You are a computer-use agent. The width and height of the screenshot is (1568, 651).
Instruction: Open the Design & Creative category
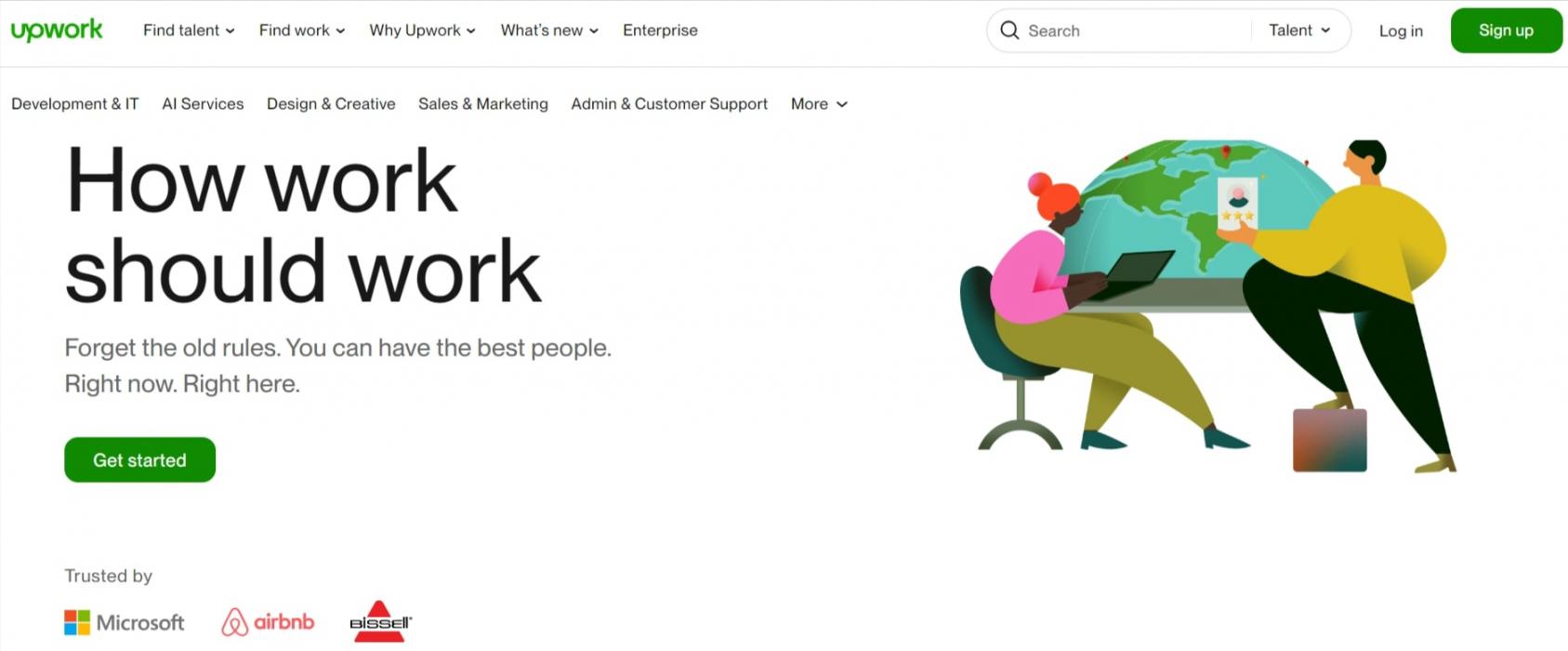331,104
